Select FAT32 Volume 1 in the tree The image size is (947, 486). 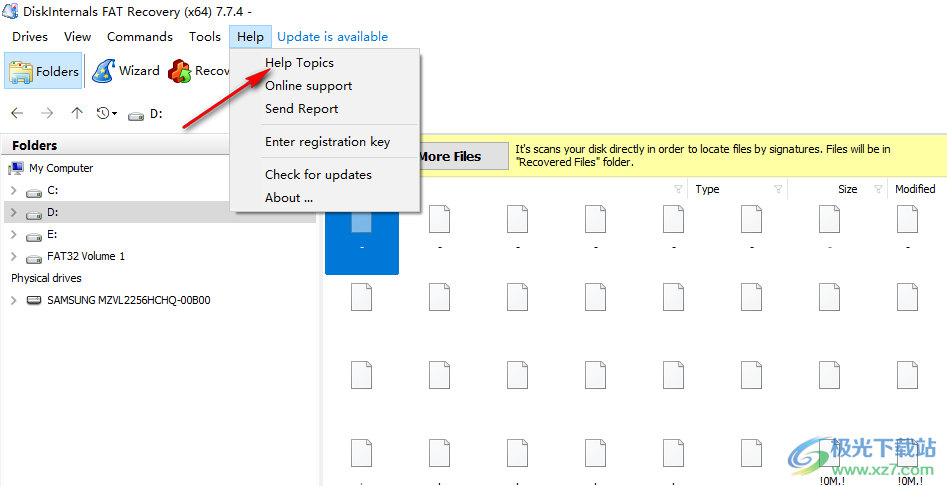[86, 256]
